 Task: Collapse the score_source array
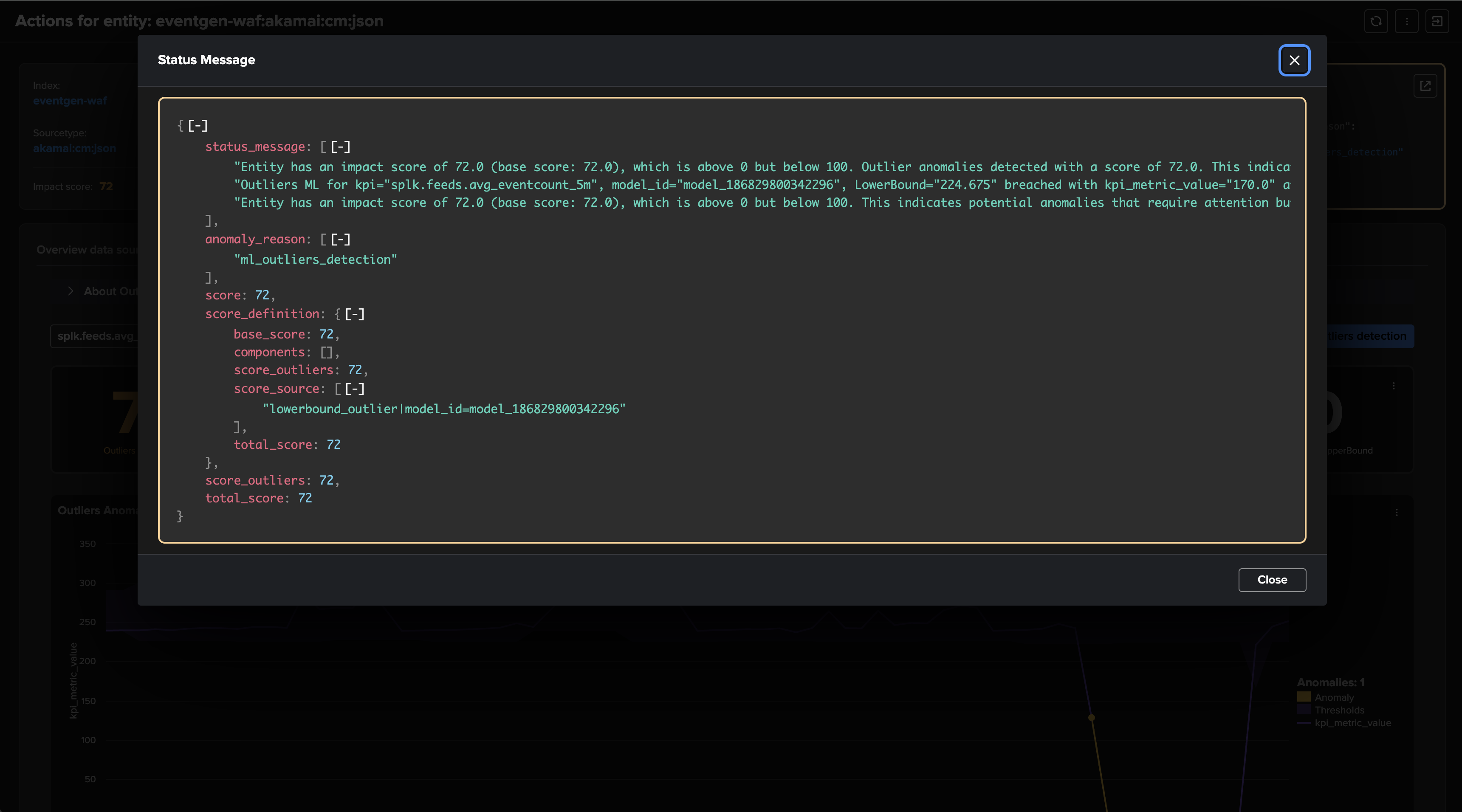[355, 389]
